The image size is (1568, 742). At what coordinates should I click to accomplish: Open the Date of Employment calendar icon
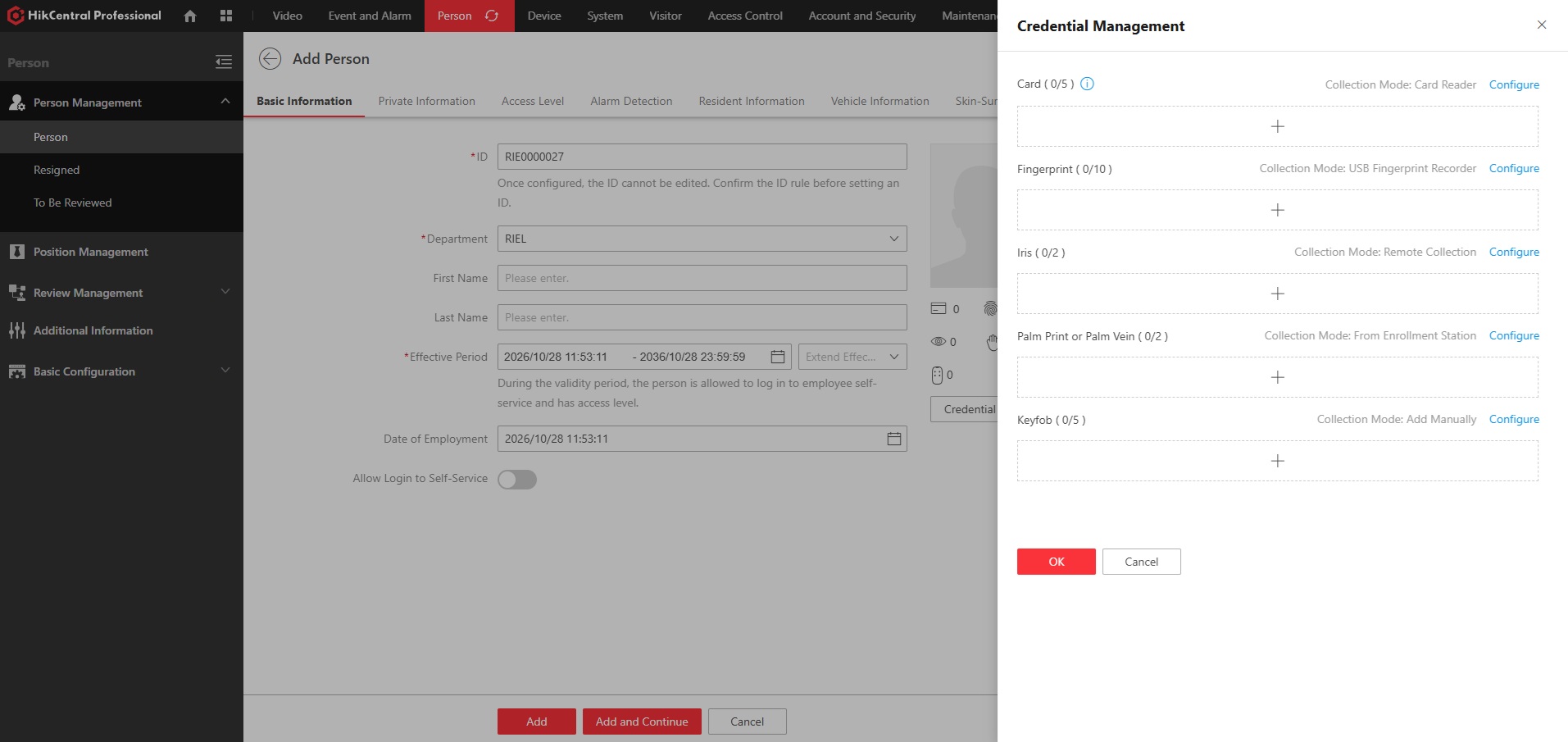pos(894,439)
